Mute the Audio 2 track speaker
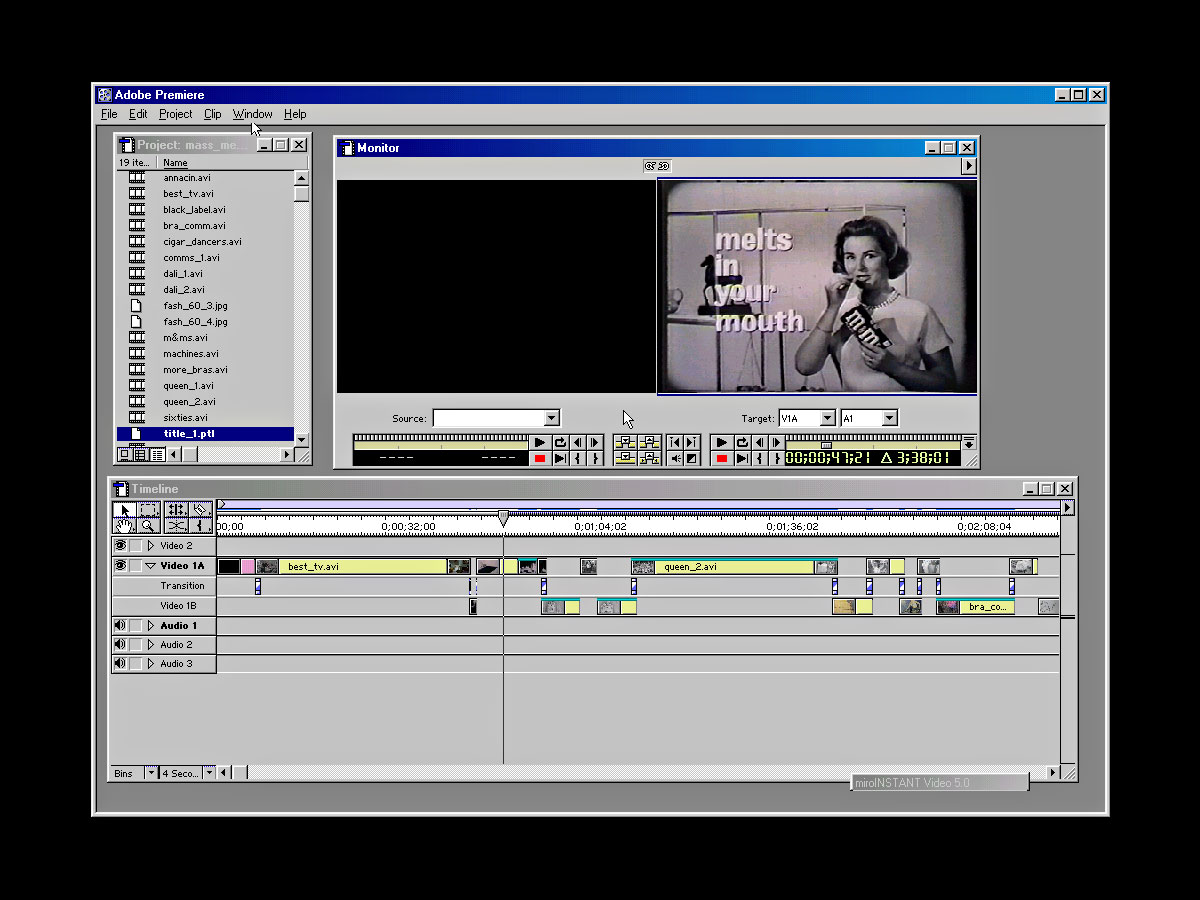This screenshot has height=900, width=1200. 120,645
